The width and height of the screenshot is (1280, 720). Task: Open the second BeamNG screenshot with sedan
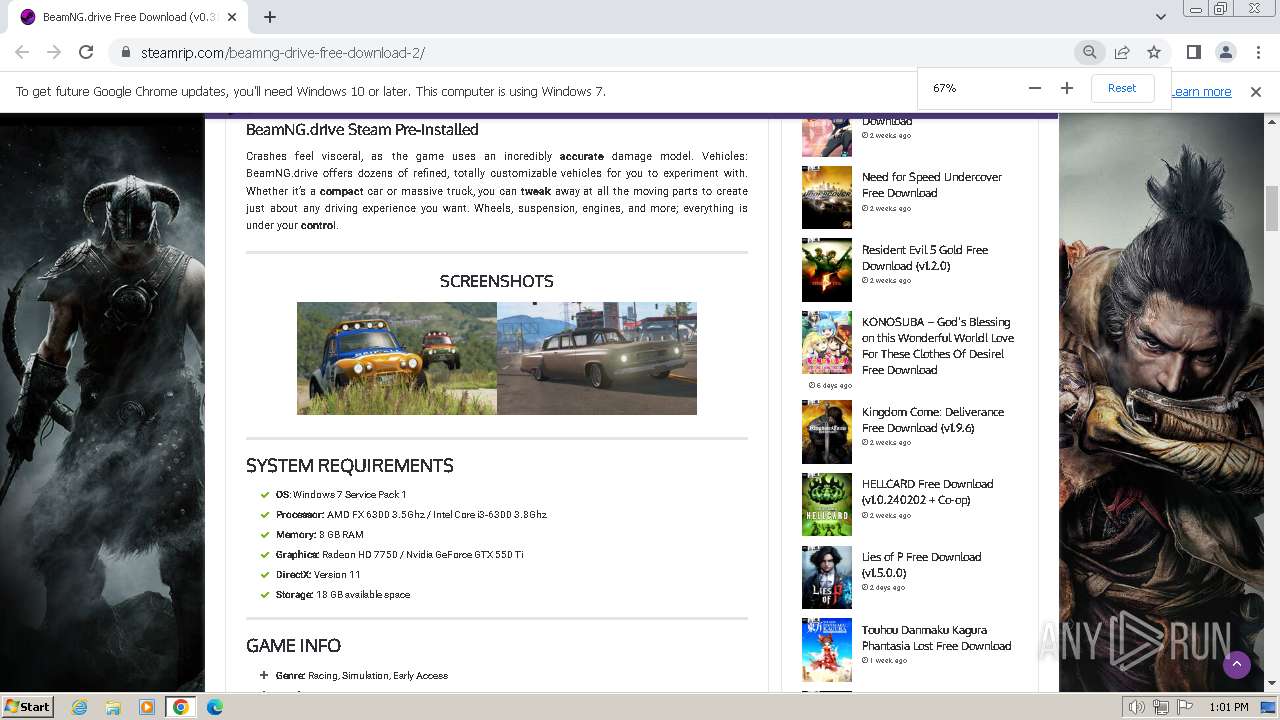coord(597,358)
